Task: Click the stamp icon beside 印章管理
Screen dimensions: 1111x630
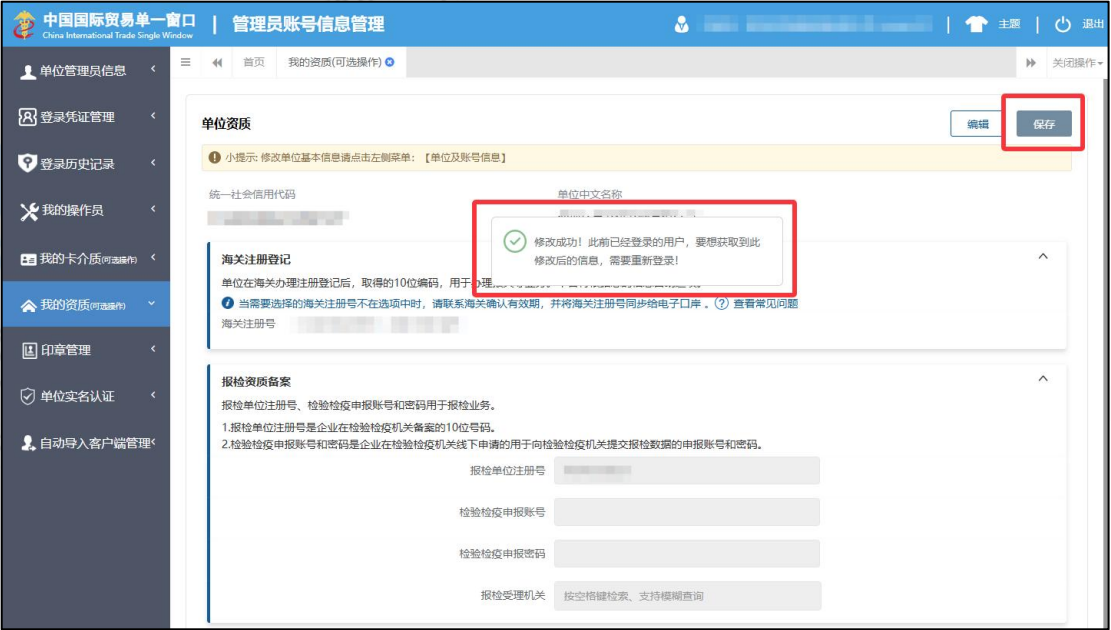Action: tap(29, 350)
